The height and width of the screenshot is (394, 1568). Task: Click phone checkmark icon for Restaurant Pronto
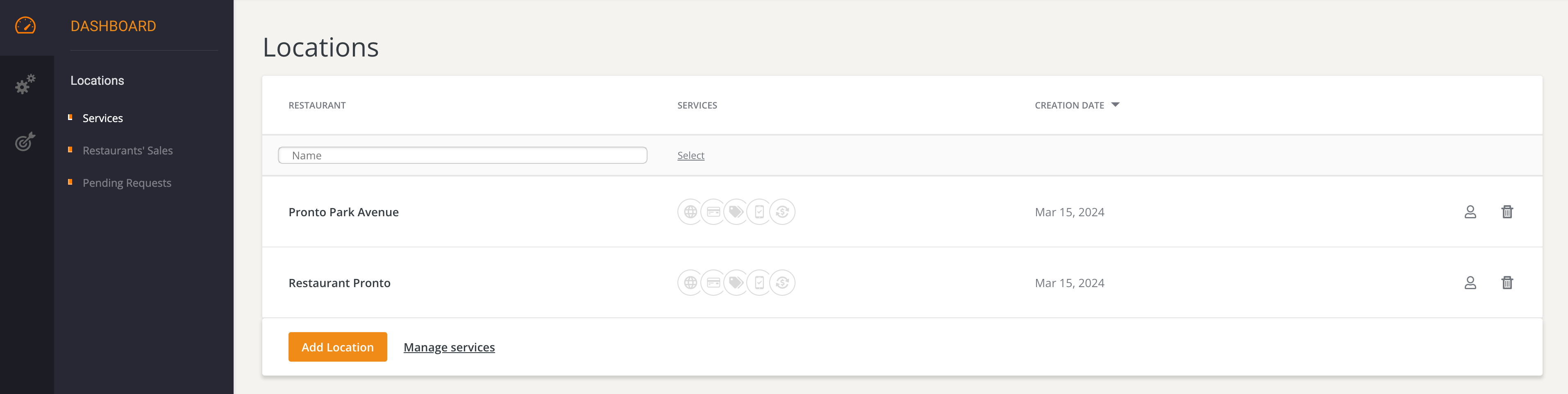pyautogui.click(x=759, y=283)
